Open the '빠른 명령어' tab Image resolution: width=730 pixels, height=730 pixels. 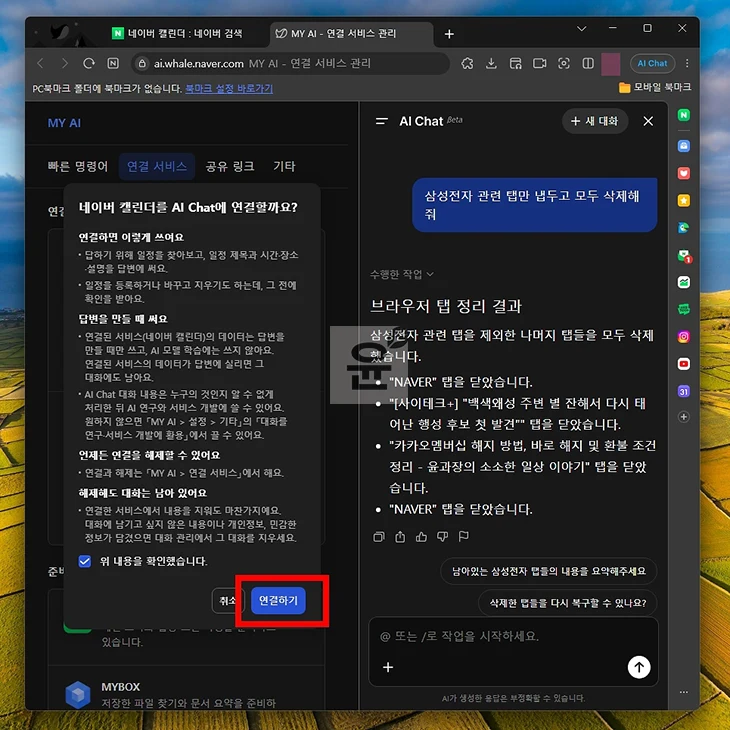pyautogui.click(x=78, y=166)
